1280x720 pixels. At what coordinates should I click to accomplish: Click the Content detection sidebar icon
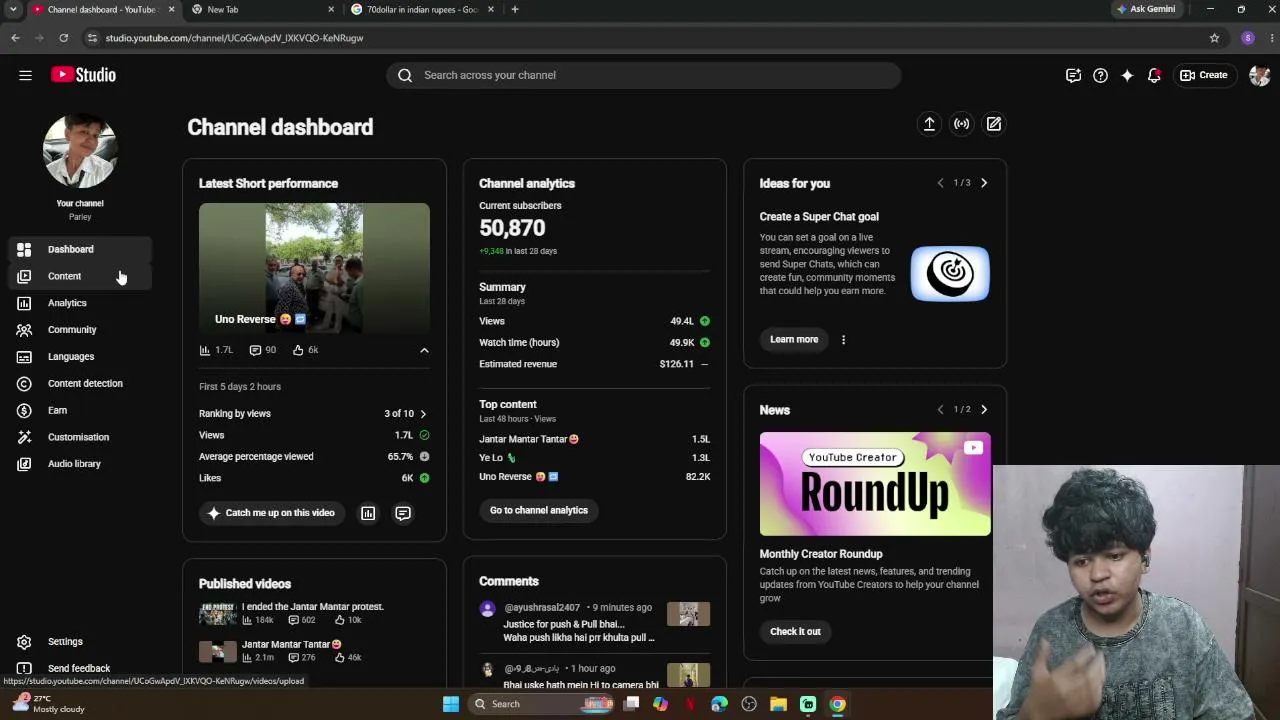24,384
